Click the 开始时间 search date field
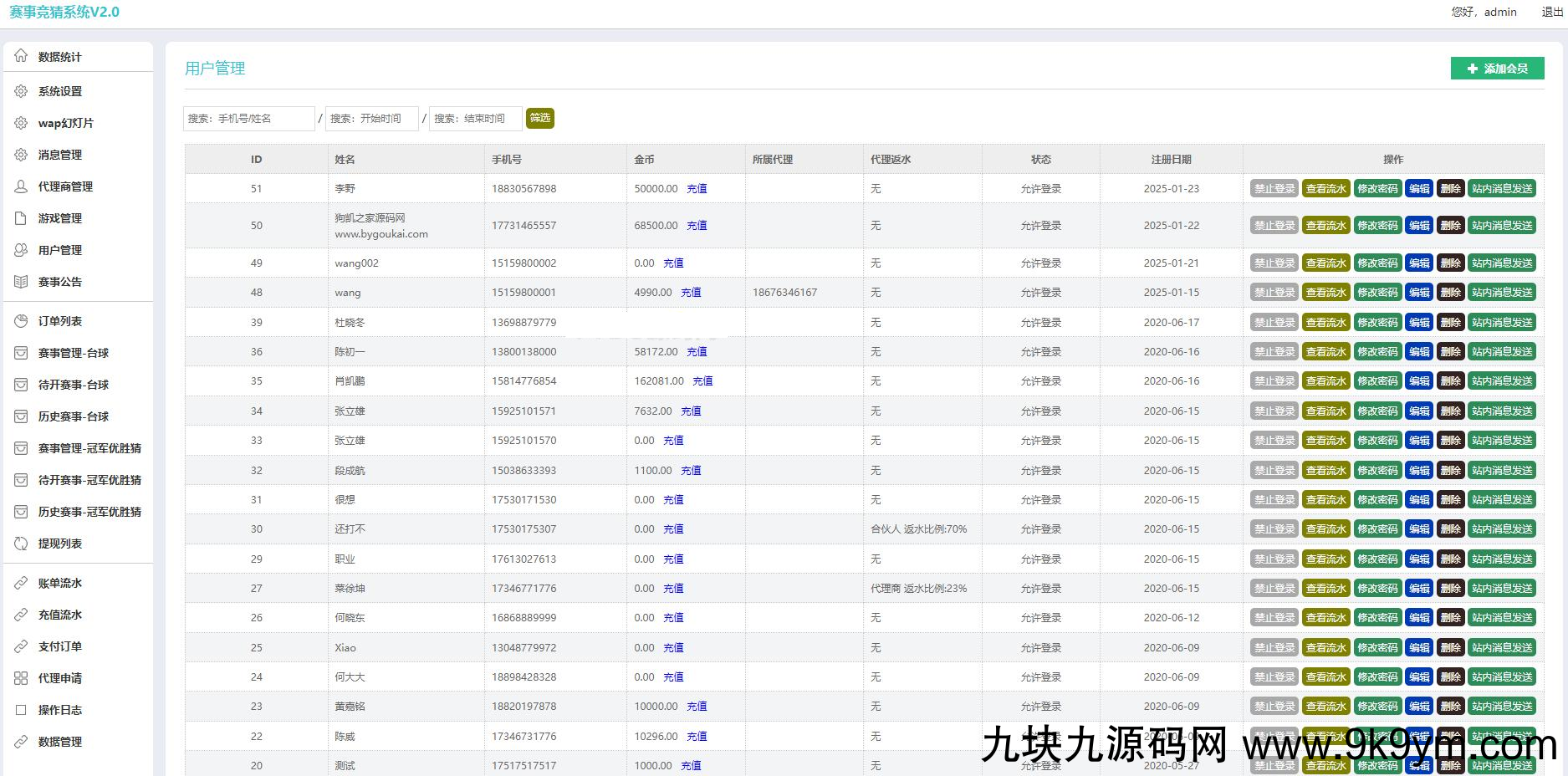This screenshot has width=1568, height=776. click(x=371, y=119)
